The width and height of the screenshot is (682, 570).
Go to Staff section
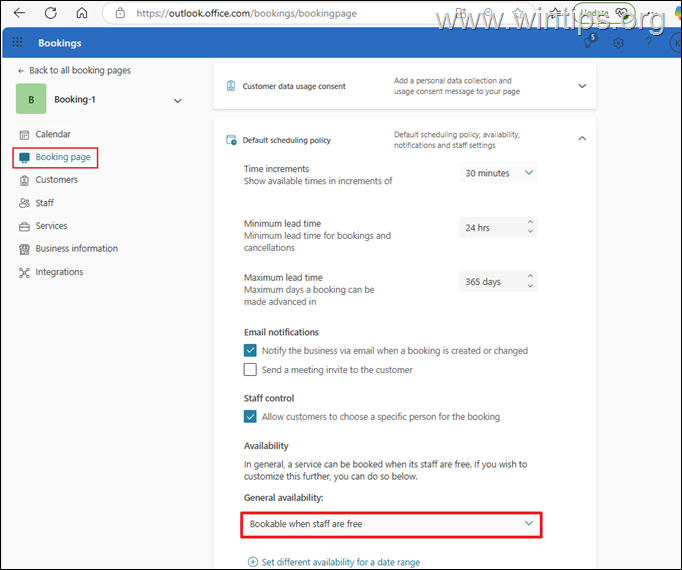click(44, 203)
